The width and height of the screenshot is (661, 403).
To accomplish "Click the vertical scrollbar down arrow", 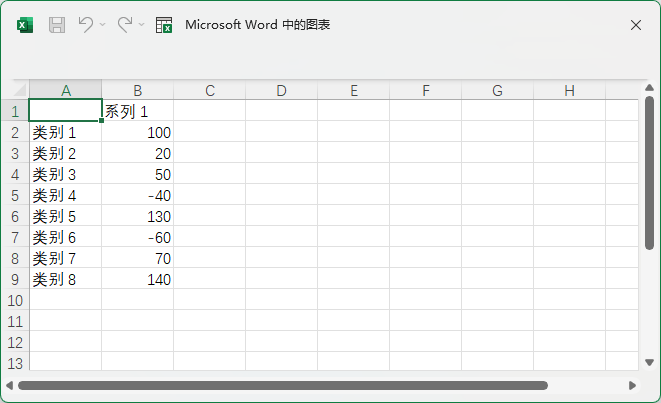I will click(x=649, y=365).
